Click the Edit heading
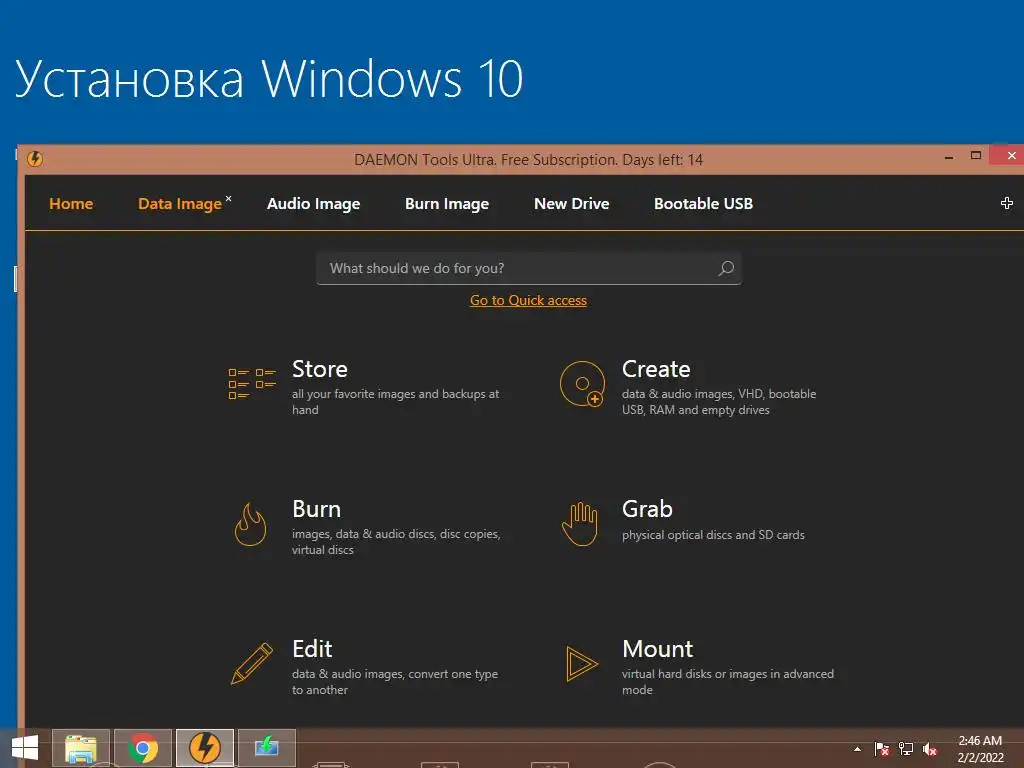Screen dimensions: 1024x768 coord(312,648)
